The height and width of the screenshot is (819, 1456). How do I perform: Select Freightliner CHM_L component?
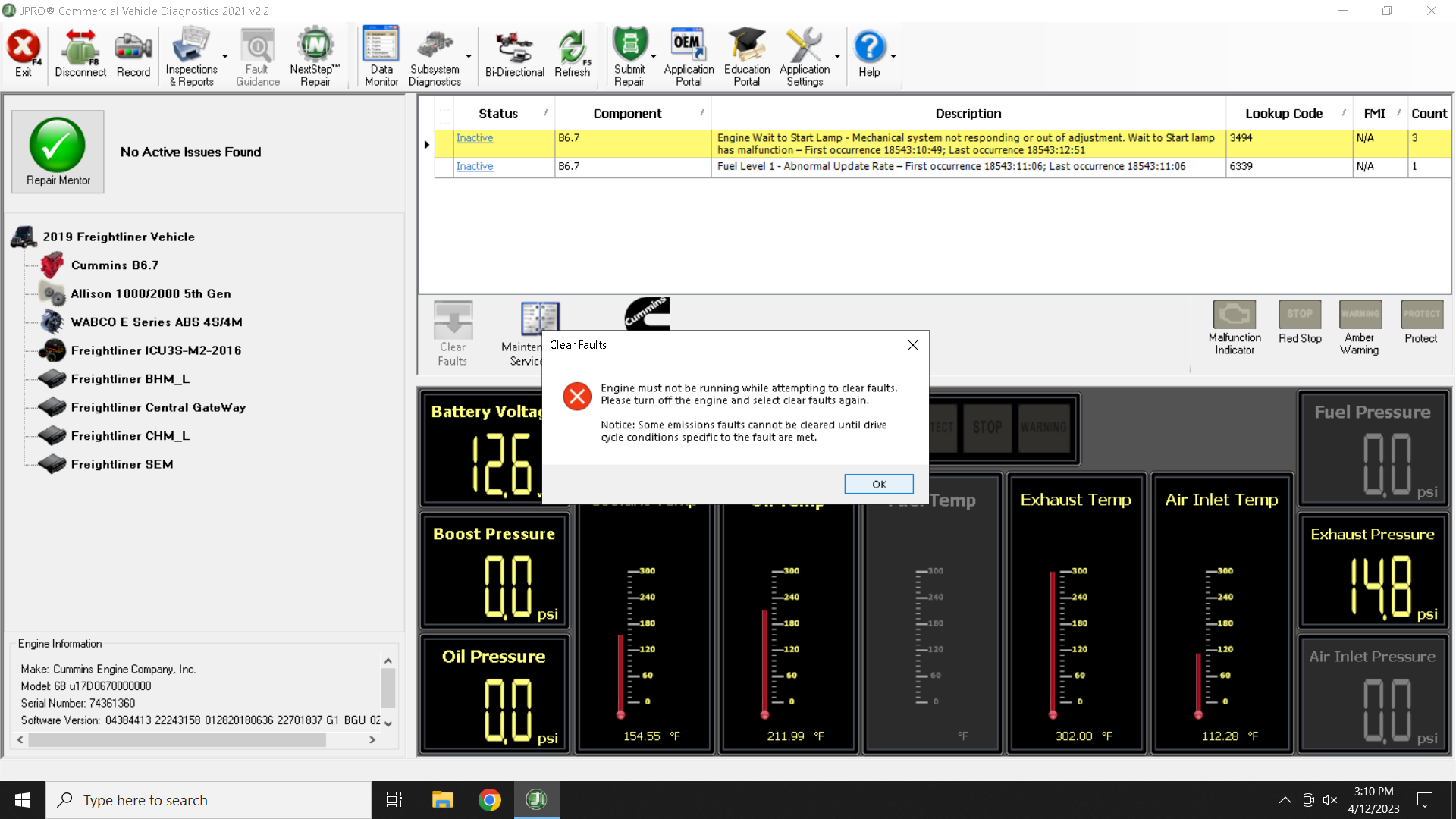pos(130,436)
